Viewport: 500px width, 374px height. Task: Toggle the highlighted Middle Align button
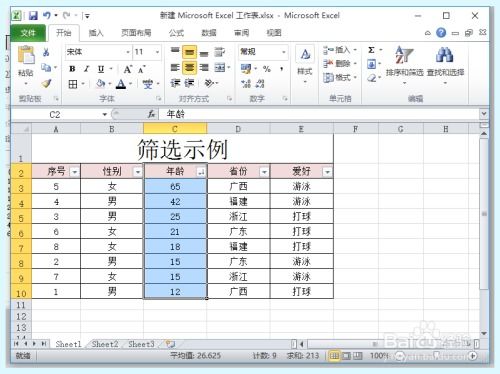[x=189, y=52]
